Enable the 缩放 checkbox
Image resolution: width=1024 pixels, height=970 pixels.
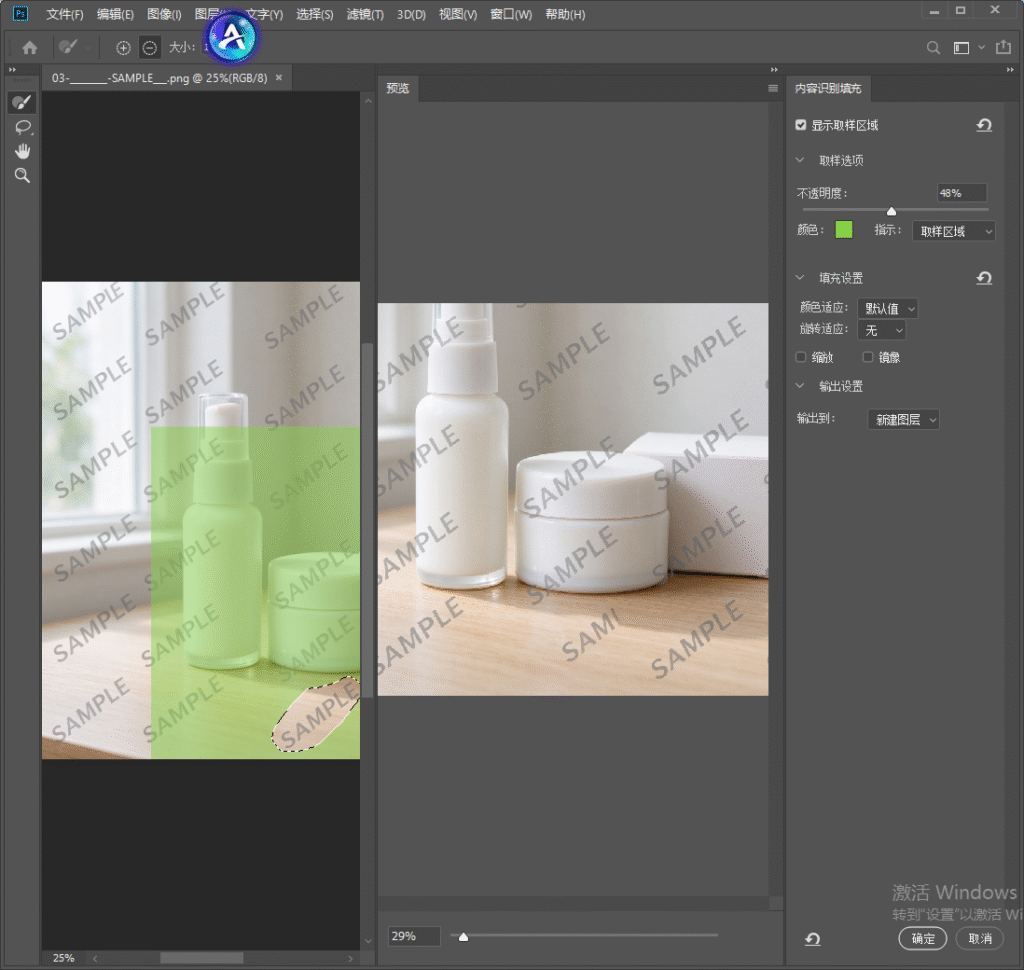801,357
